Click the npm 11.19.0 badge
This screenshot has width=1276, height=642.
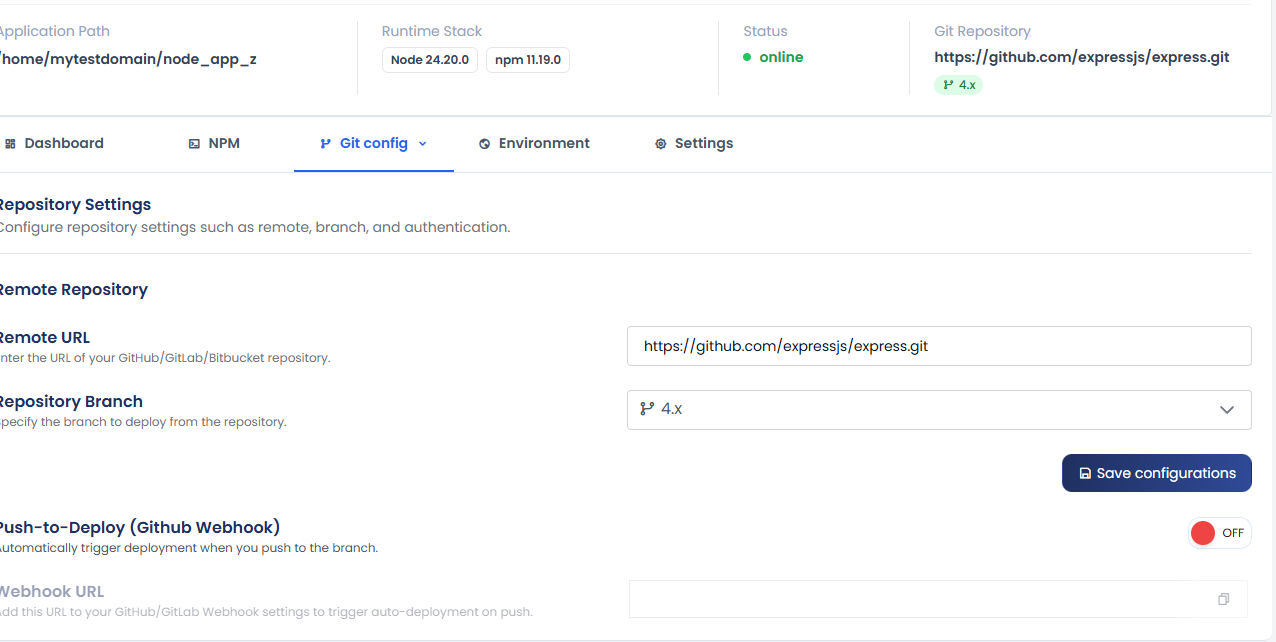(528, 60)
